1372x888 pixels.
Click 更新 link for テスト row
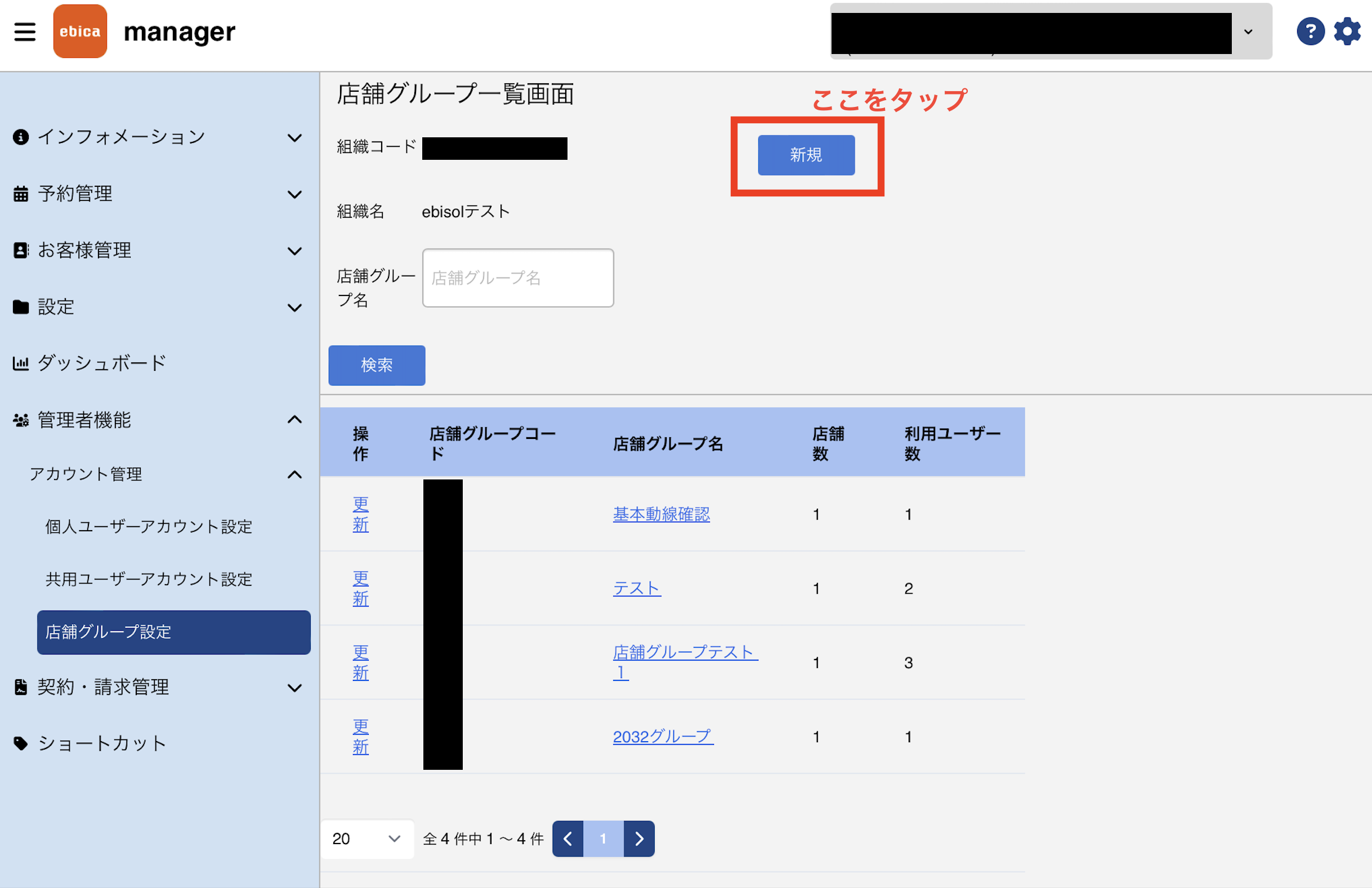tap(361, 589)
